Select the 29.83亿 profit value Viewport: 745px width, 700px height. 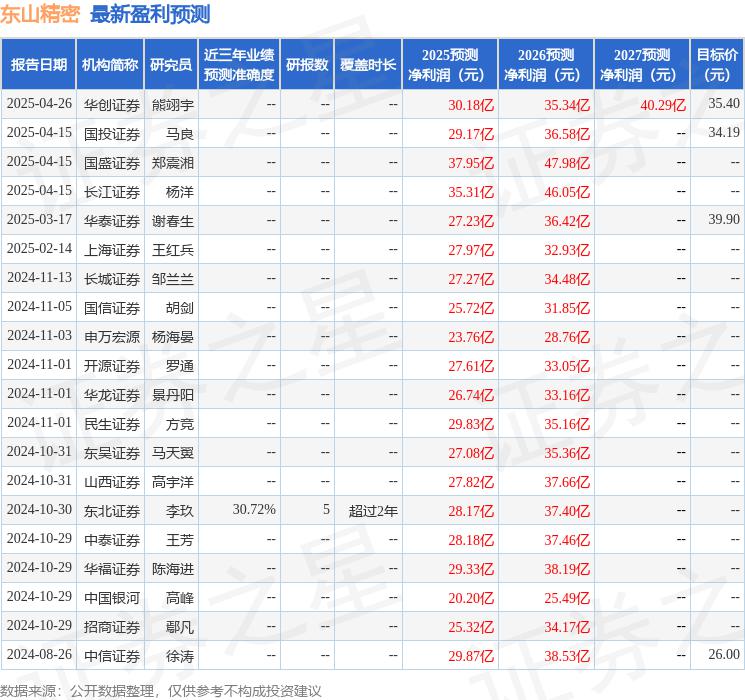click(x=471, y=424)
